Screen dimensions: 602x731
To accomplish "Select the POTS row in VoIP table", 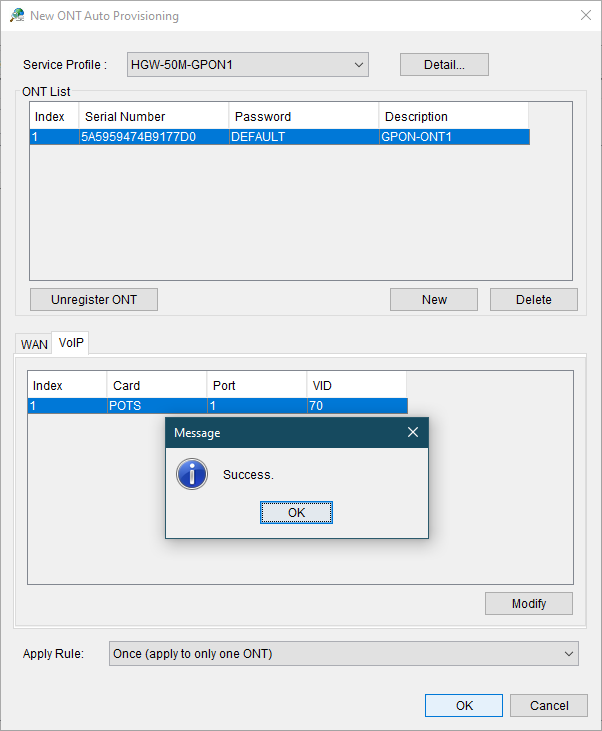I will (x=217, y=406).
